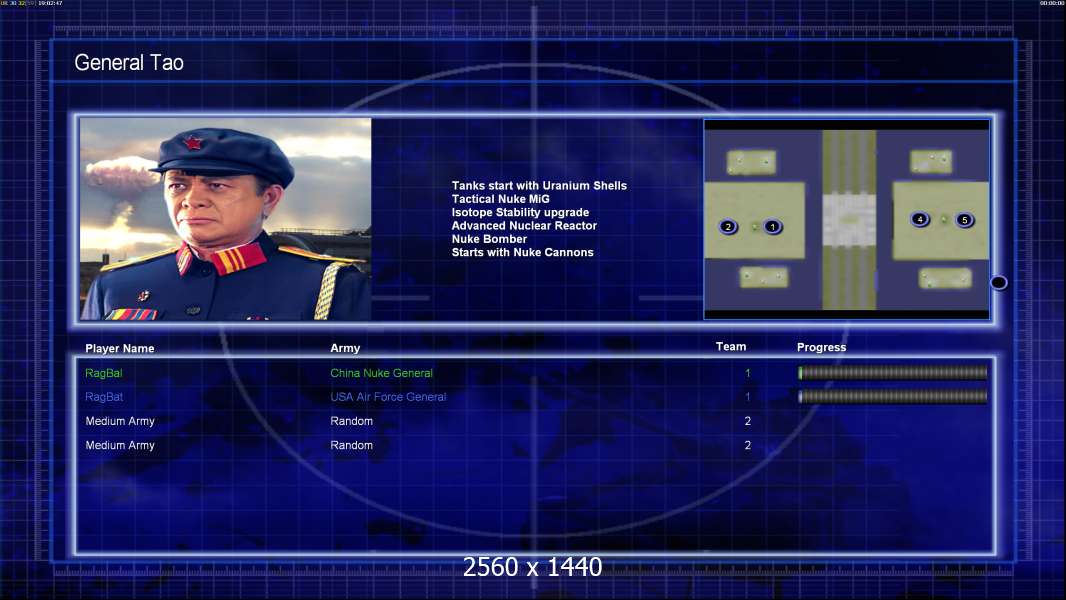Viewport: 1066px width, 600px height.
Task: Click the second player's loading progress bar
Action: 893,396
